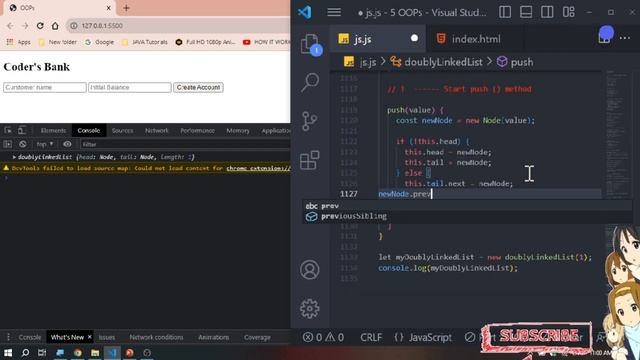Image resolution: width=640 pixels, height=360 pixels.
Task: Reload the Chrome page
Action: point(40,26)
